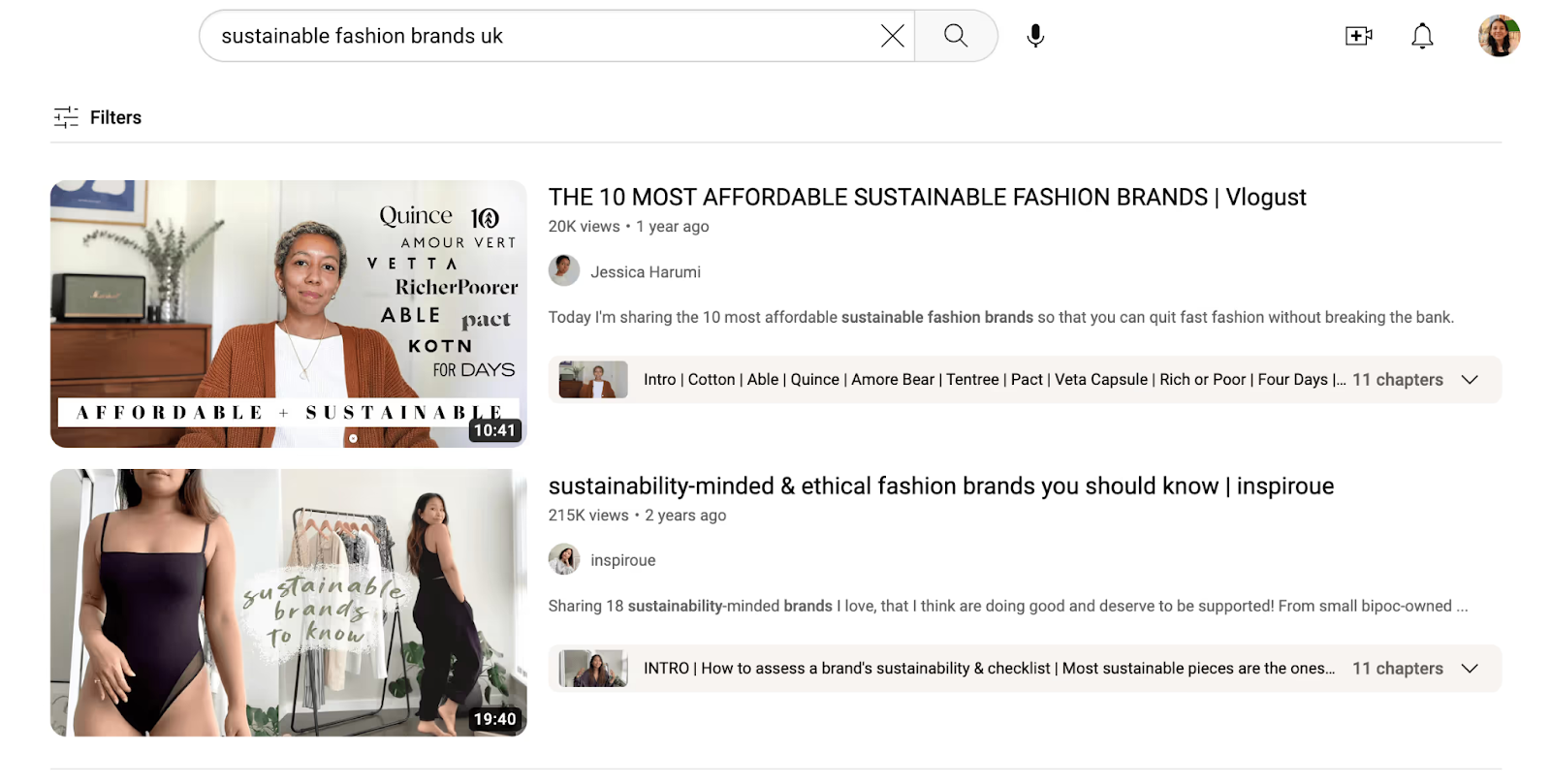Open the account profile avatar
The width and height of the screenshot is (1551, 784).
pyautogui.click(x=1499, y=36)
